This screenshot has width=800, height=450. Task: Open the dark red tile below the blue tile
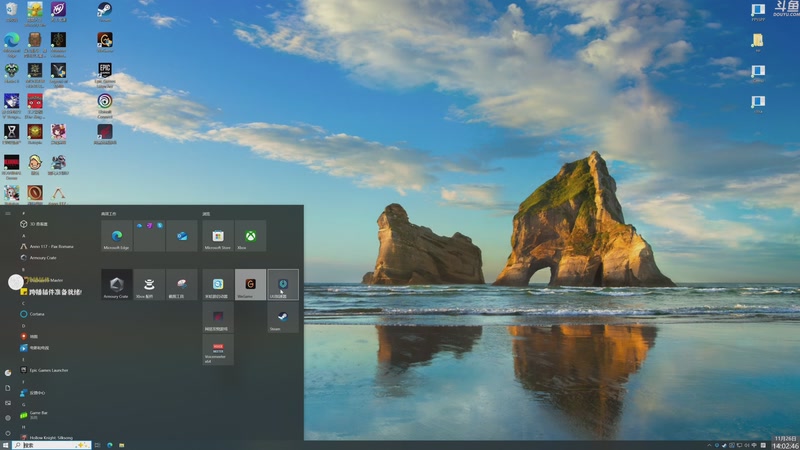(x=218, y=317)
